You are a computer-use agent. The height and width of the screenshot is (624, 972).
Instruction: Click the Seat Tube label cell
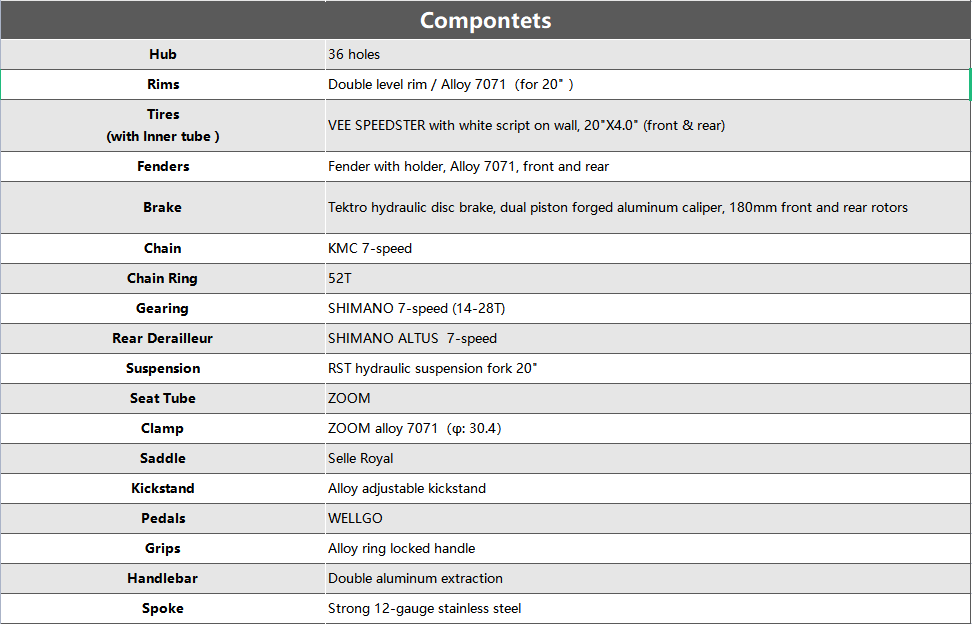[162, 398]
